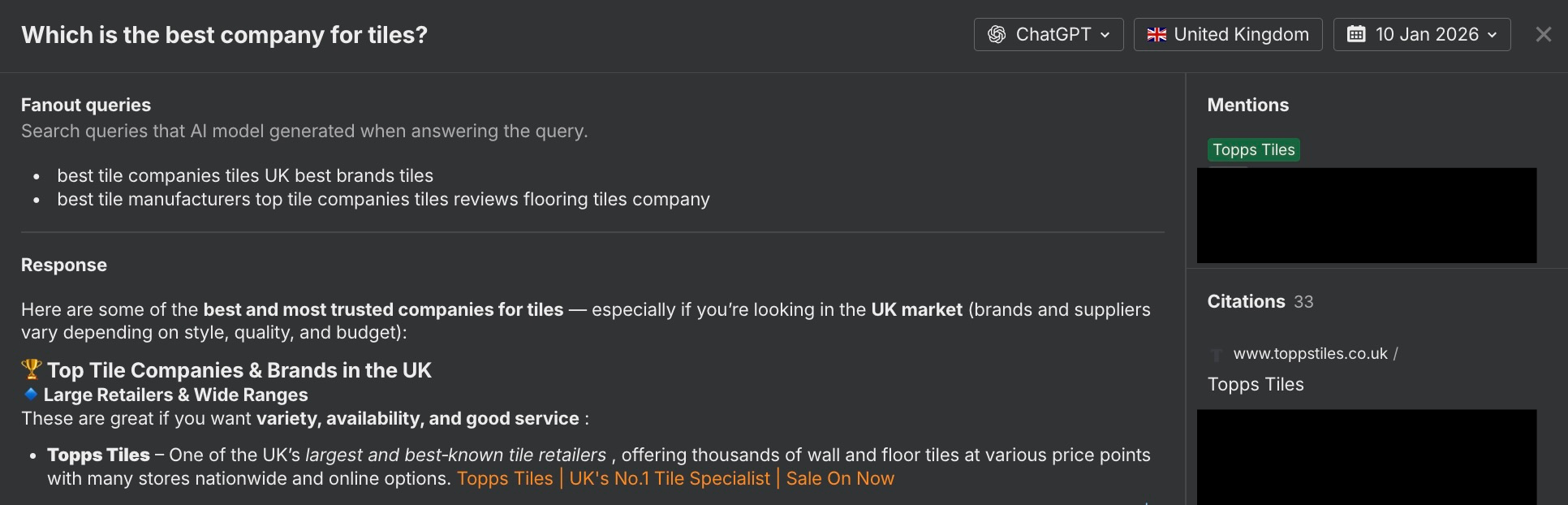The height and width of the screenshot is (505, 1568).
Task: Click the blue diamond icon by Large Retailers
Action: tap(31, 394)
